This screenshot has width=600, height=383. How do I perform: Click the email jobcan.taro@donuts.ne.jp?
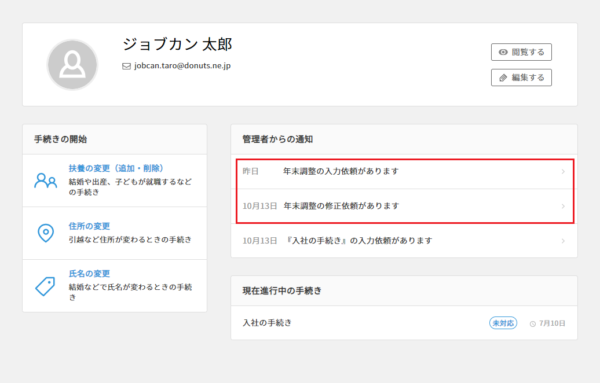pyautogui.click(x=182, y=66)
